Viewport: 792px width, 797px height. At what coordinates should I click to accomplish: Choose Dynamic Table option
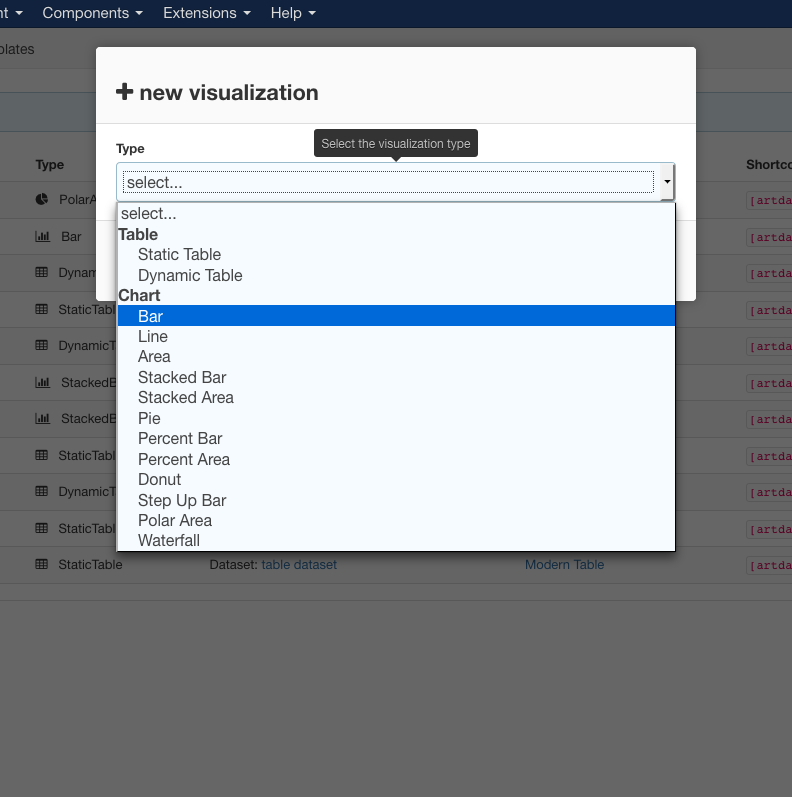pyautogui.click(x=396, y=275)
